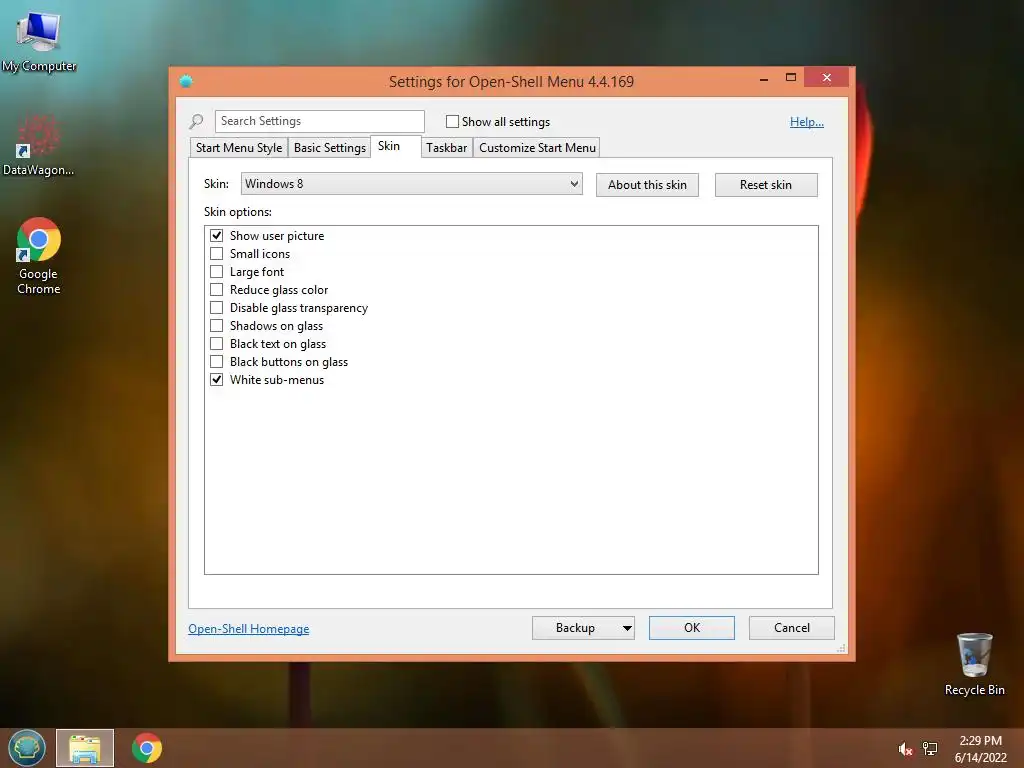
Task: Maximize the Open-Shell settings window
Action: pos(791,78)
